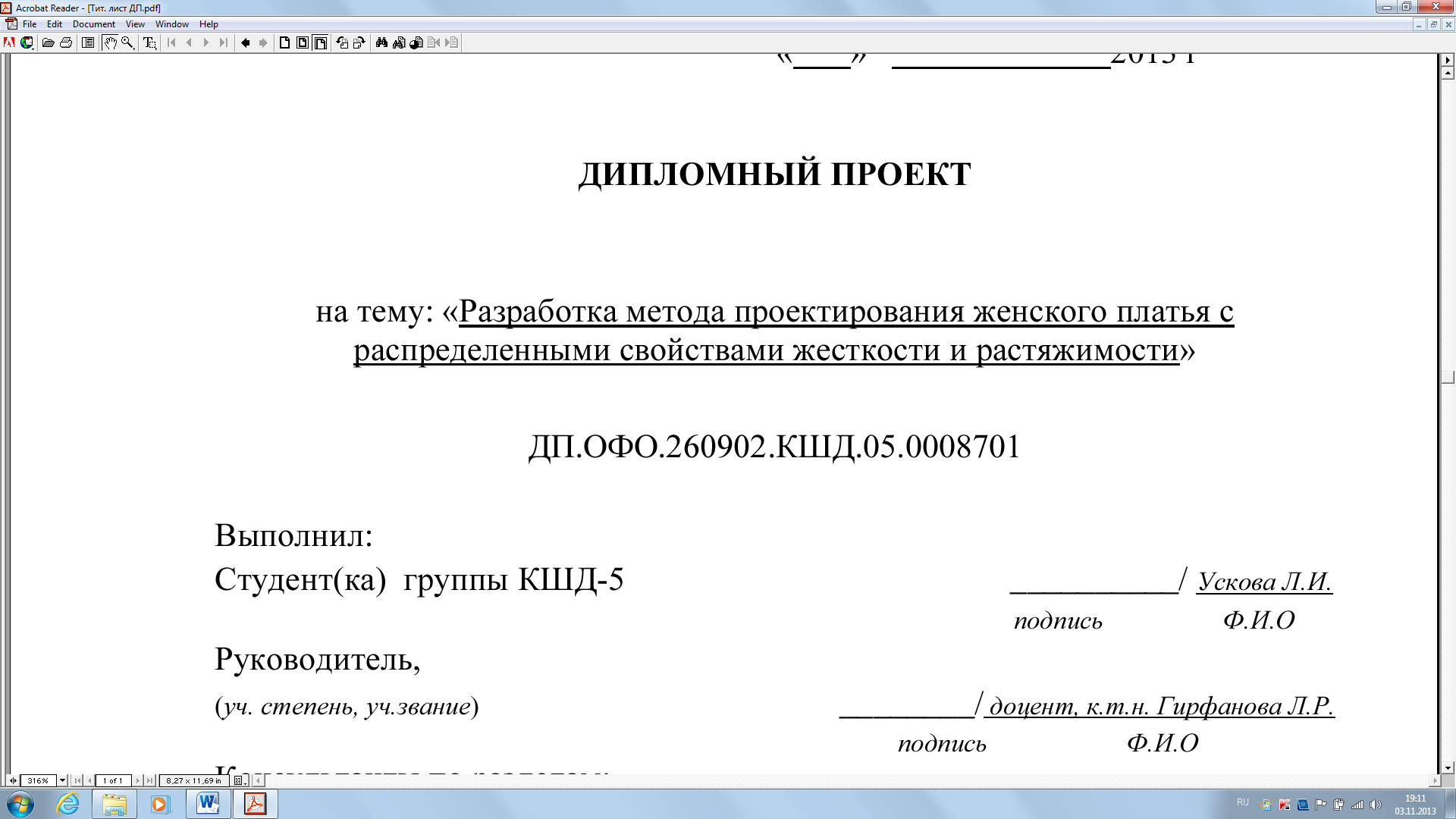Click the name Ускова Л.И.
The image size is (1456, 819).
(x=1265, y=582)
